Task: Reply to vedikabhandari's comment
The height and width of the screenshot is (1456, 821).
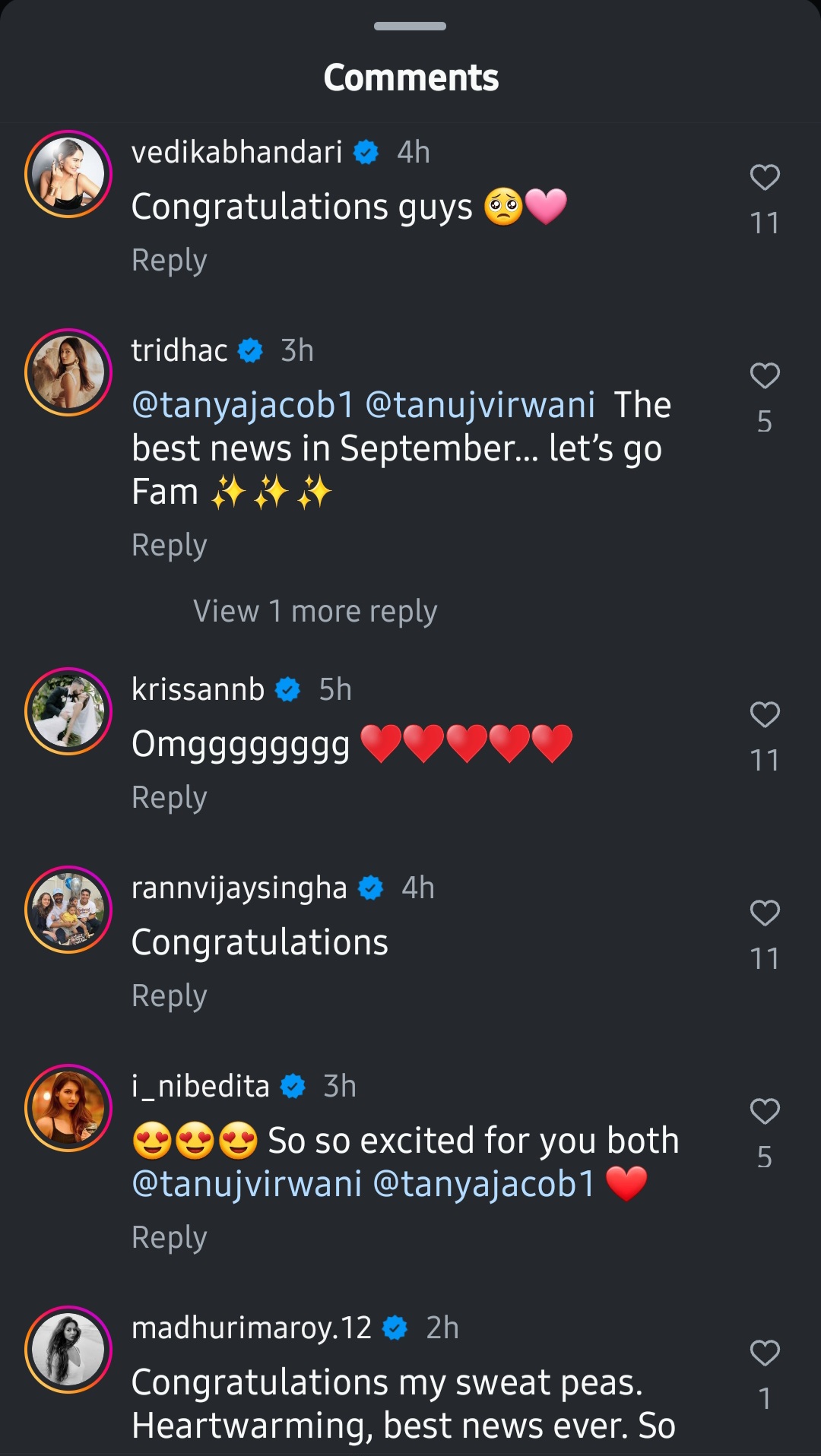Action: [169, 260]
